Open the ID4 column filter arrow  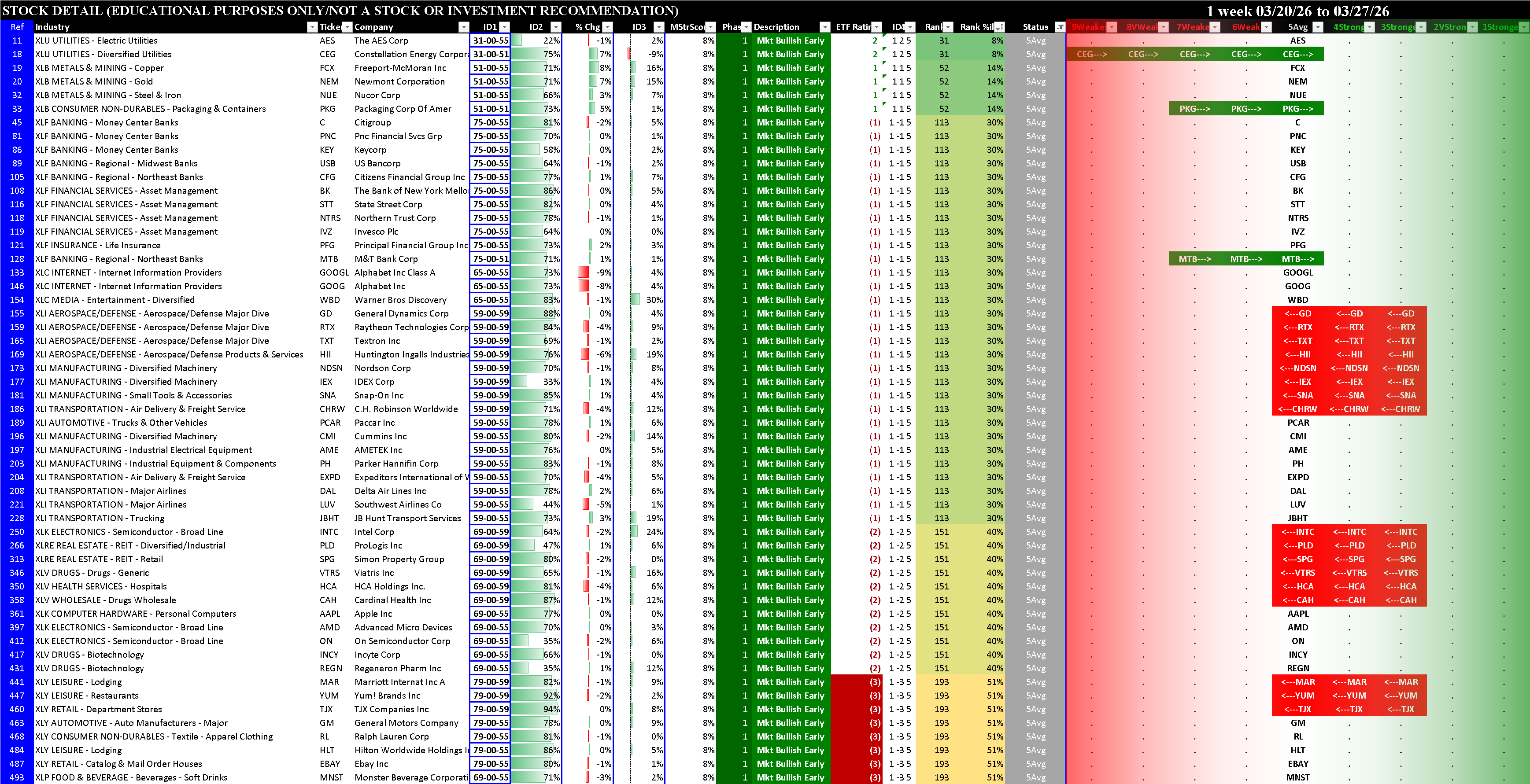[x=910, y=27]
